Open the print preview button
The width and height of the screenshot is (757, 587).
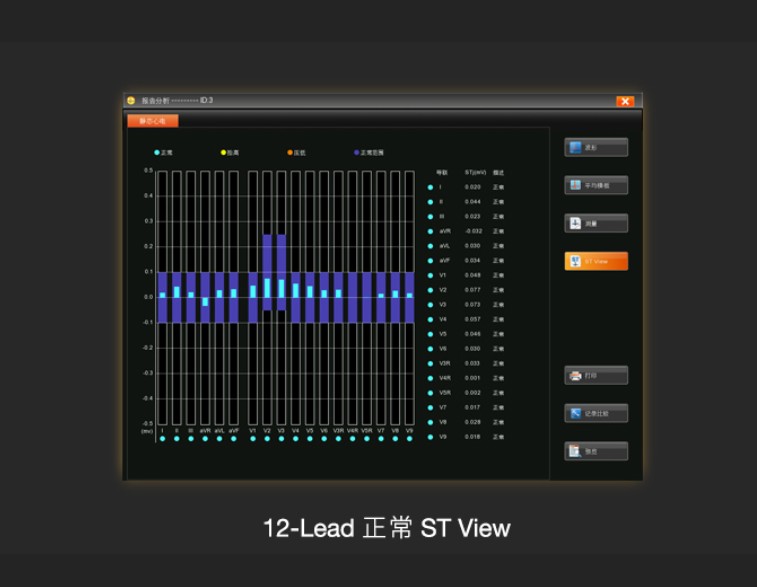pyautogui.click(x=596, y=451)
